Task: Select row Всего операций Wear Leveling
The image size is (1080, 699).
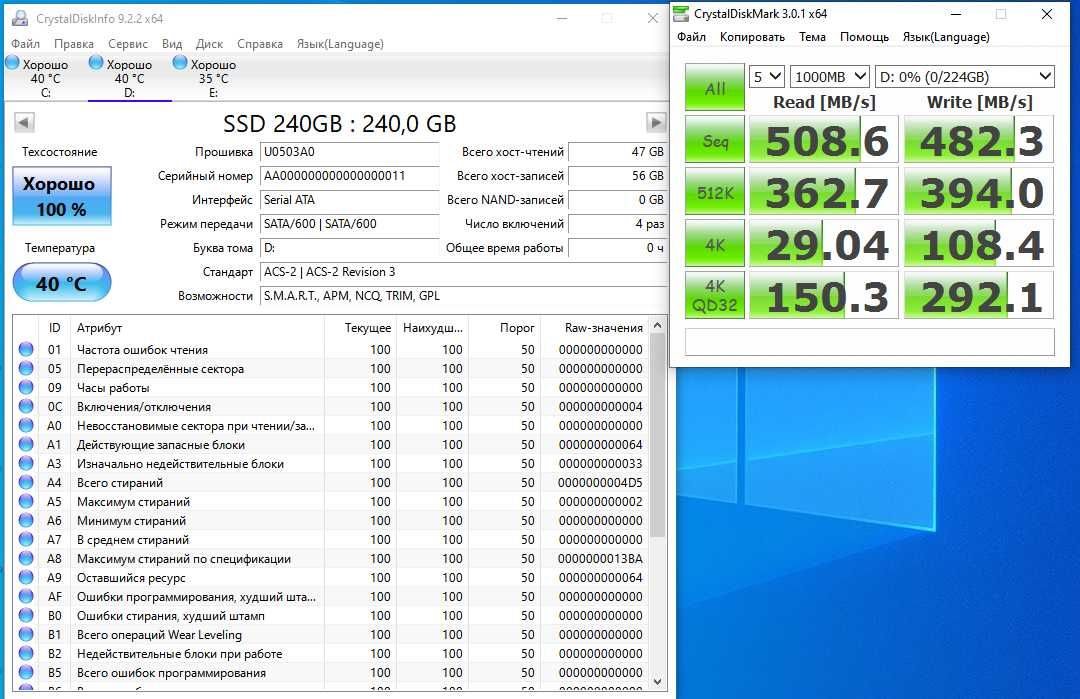Action: 331,634
